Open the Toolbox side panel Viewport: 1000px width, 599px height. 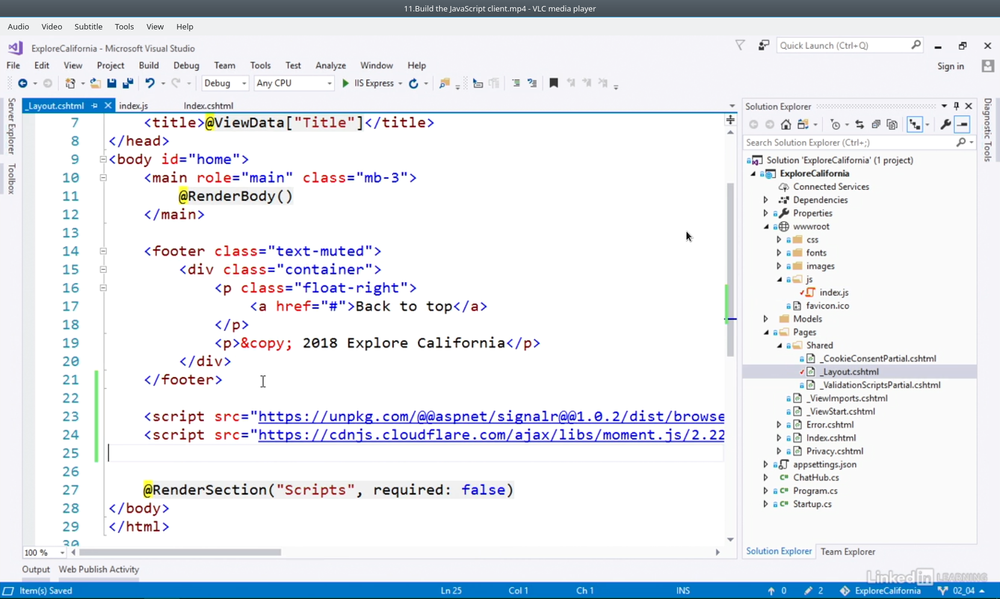(x=11, y=179)
